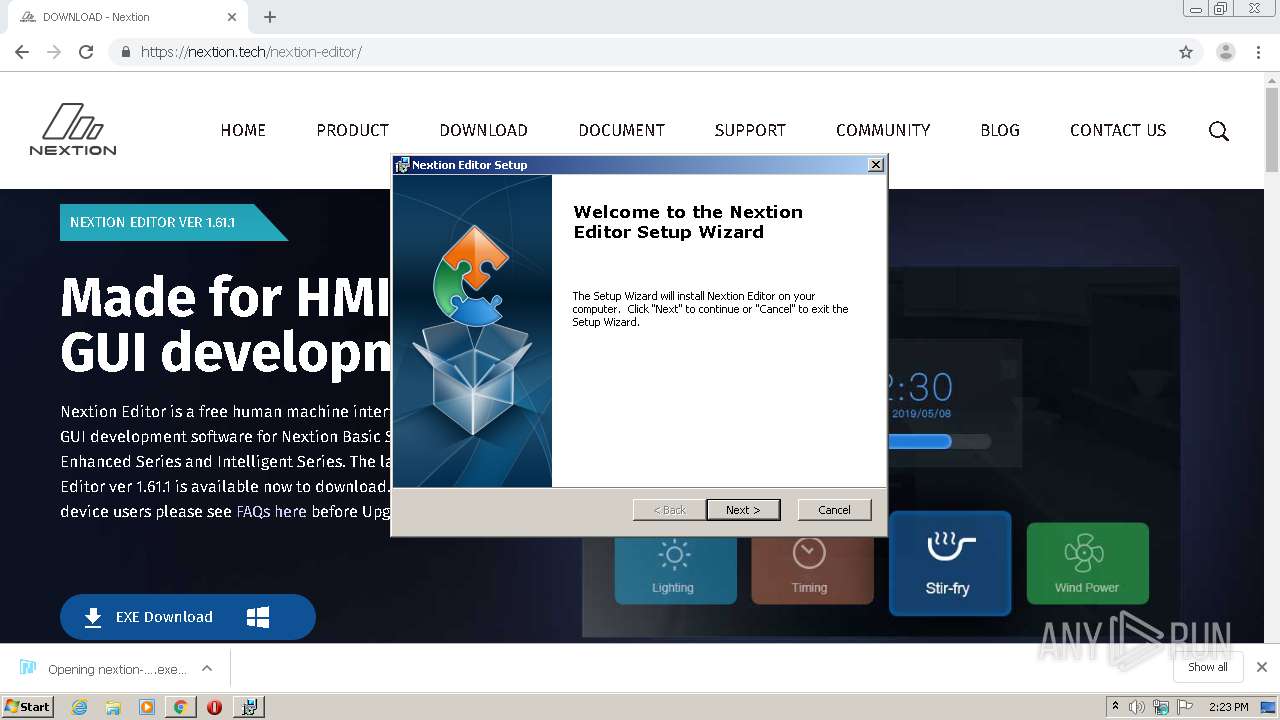1280x720 pixels.
Task: Close the Nextion Editor Setup dialog
Action: click(x=875, y=165)
